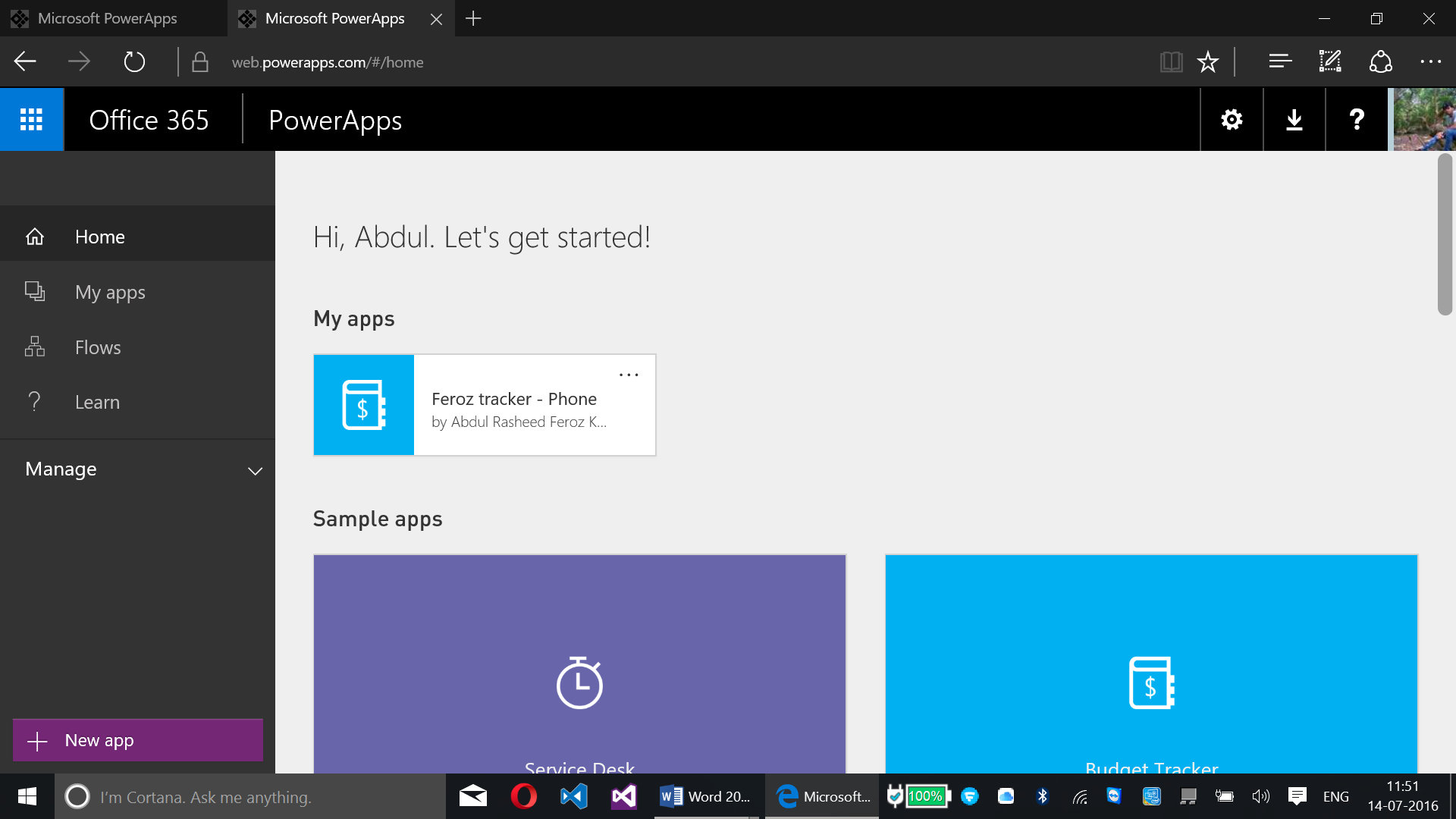Make a web note
Viewport: 1456px width, 819px height.
pyautogui.click(x=1330, y=61)
